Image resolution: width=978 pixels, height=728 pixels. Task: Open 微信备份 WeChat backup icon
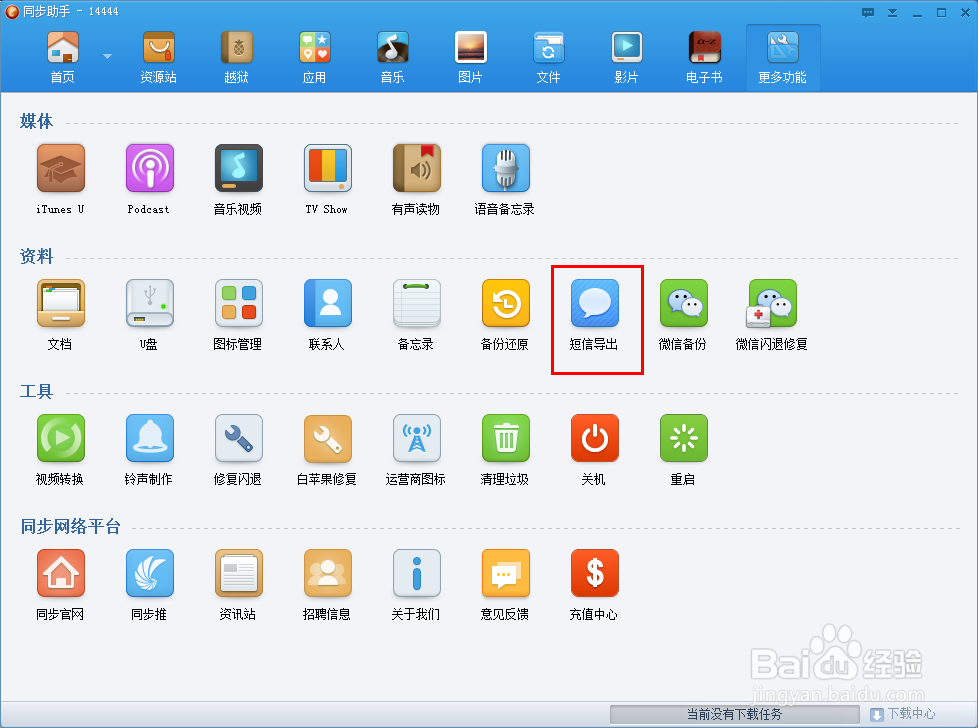pyautogui.click(x=684, y=303)
